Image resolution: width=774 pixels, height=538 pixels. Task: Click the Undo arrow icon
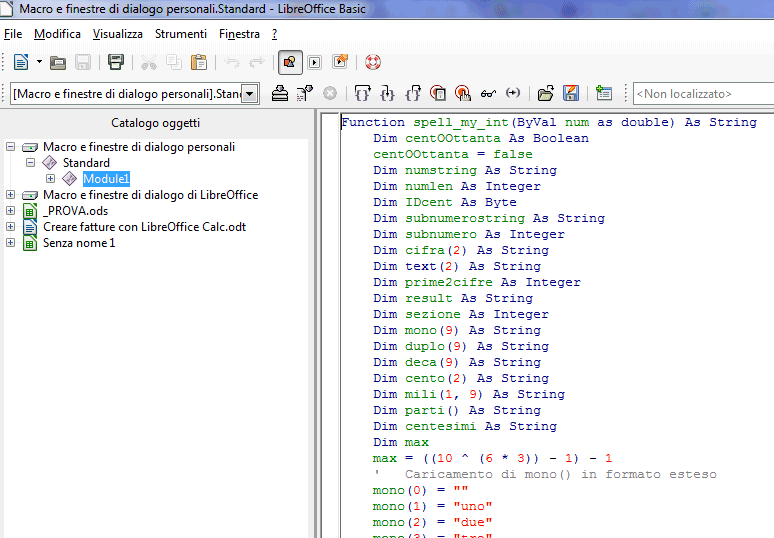click(x=232, y=63)
